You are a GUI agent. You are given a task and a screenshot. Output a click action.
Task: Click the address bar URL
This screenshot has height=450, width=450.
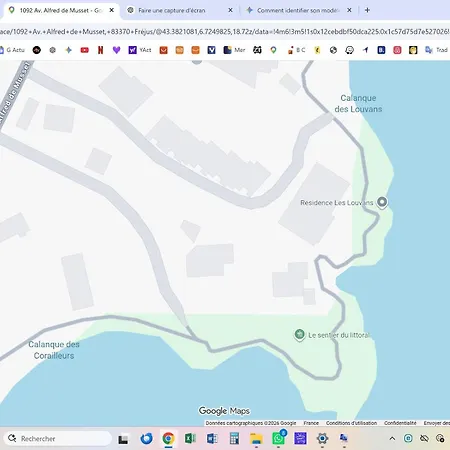pyautogui.click(x=225, y=32)
